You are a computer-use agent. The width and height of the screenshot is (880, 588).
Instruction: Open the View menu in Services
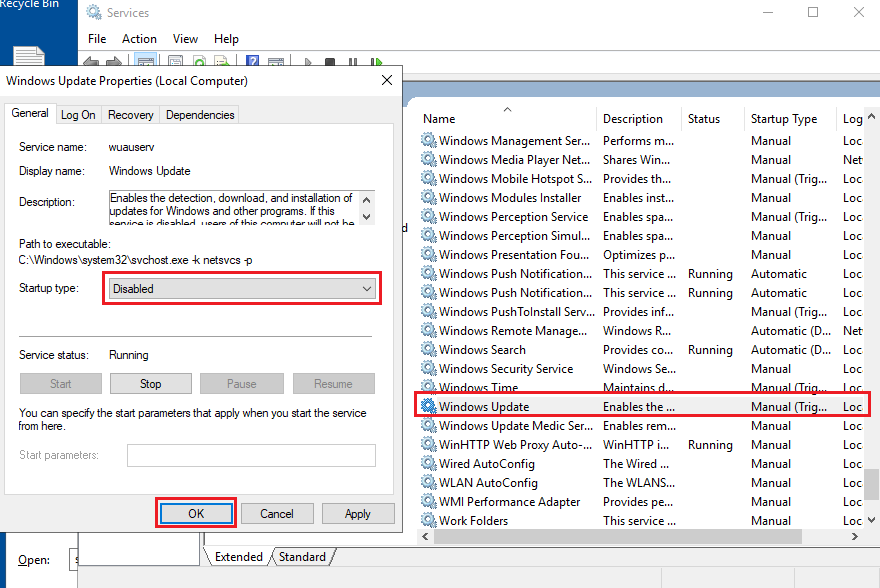[185, 39]
